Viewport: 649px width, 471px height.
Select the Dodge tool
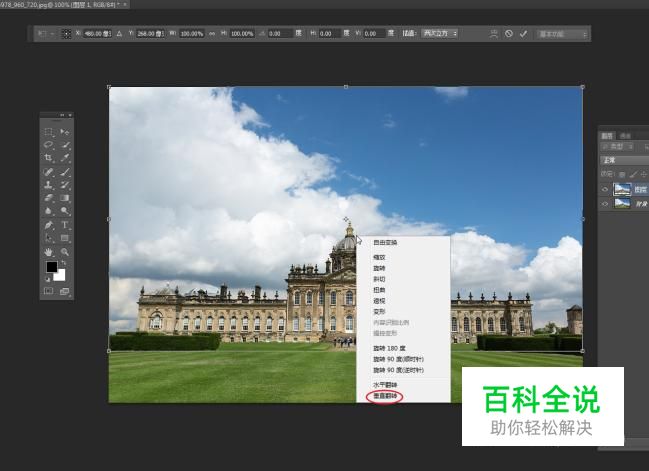pyautogui.click(x=65, y=211)
